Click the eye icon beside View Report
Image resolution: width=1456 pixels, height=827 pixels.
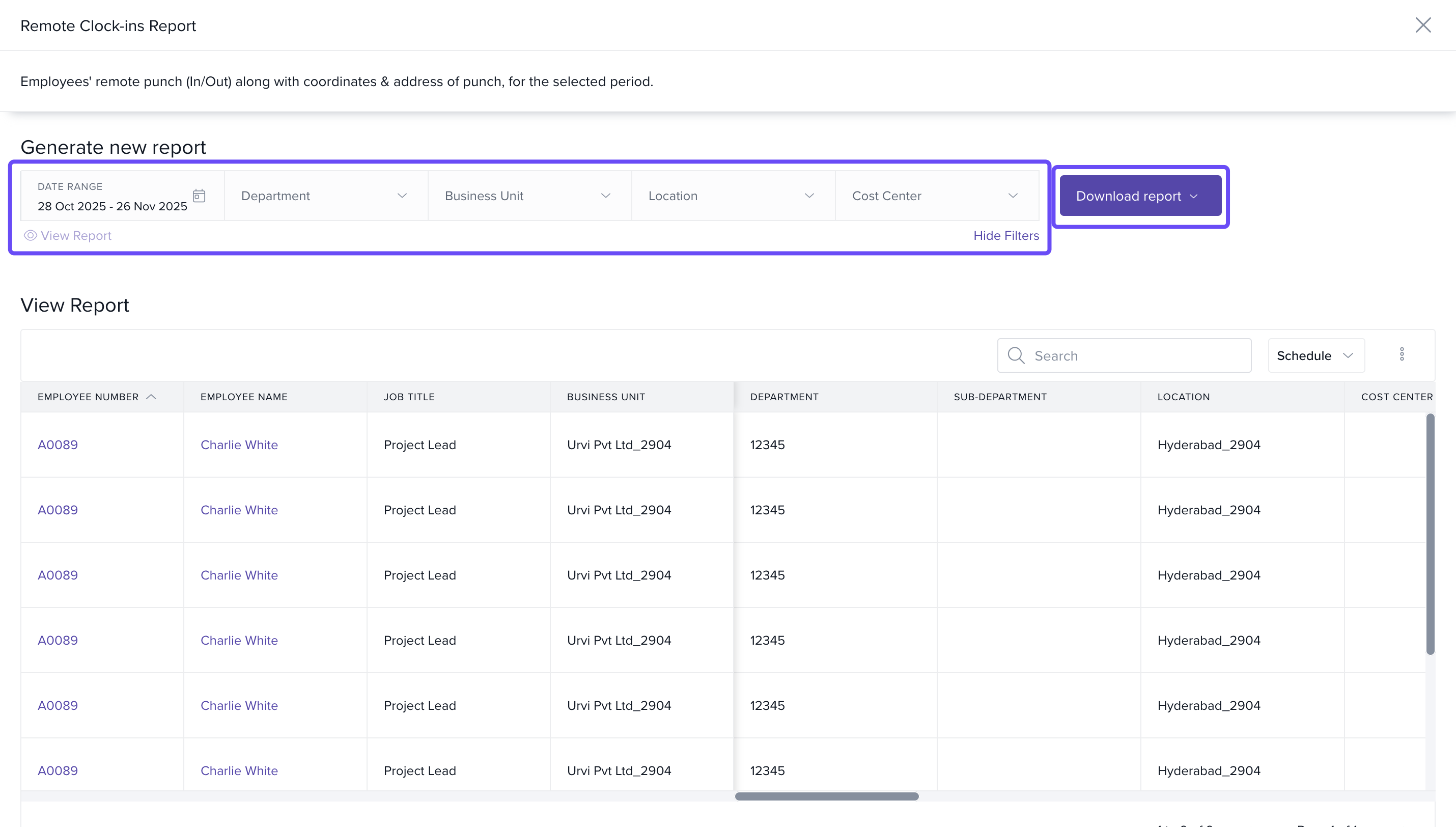(x=30, y=235)
